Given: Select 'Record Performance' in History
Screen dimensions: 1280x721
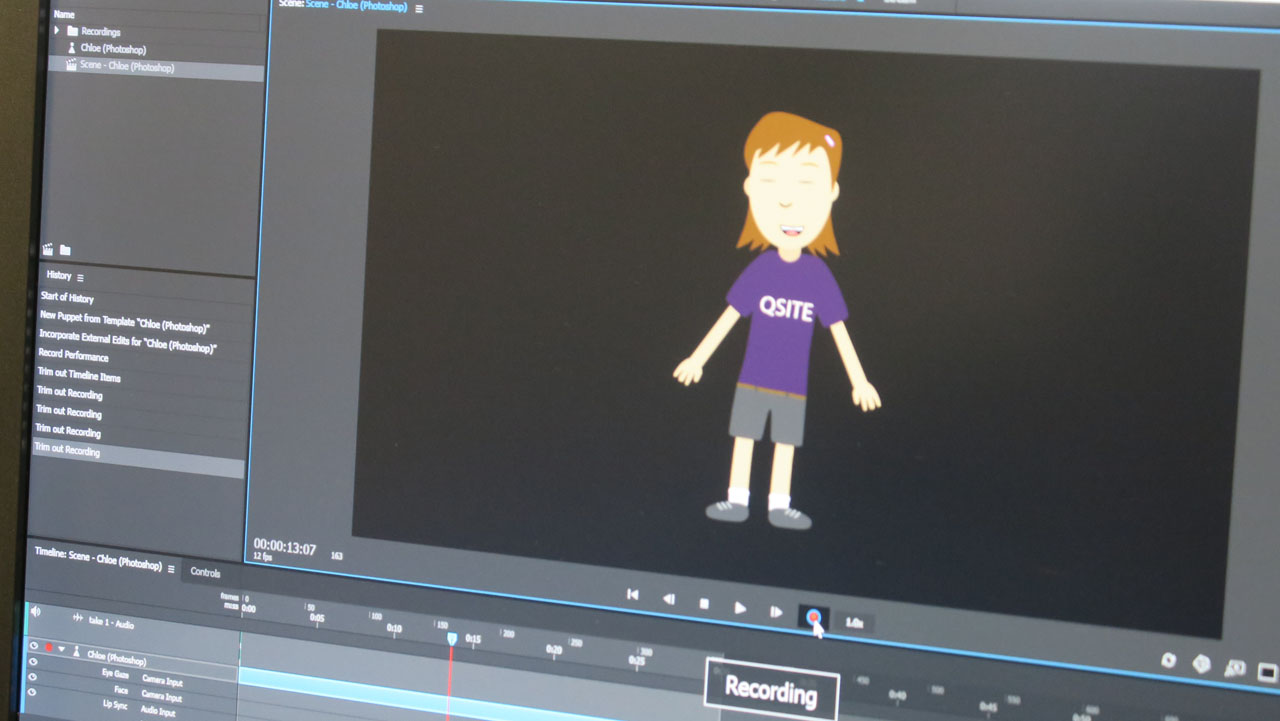Looking at the screenshot, I should (74, 354).
